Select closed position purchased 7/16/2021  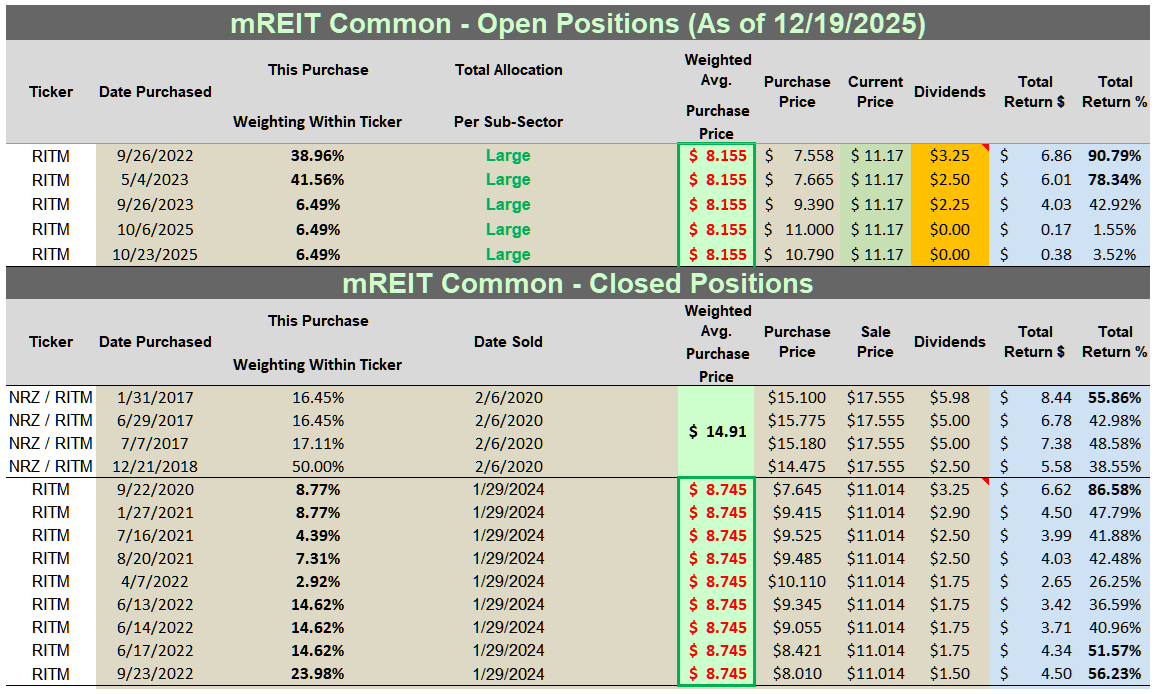coord(155,535)
